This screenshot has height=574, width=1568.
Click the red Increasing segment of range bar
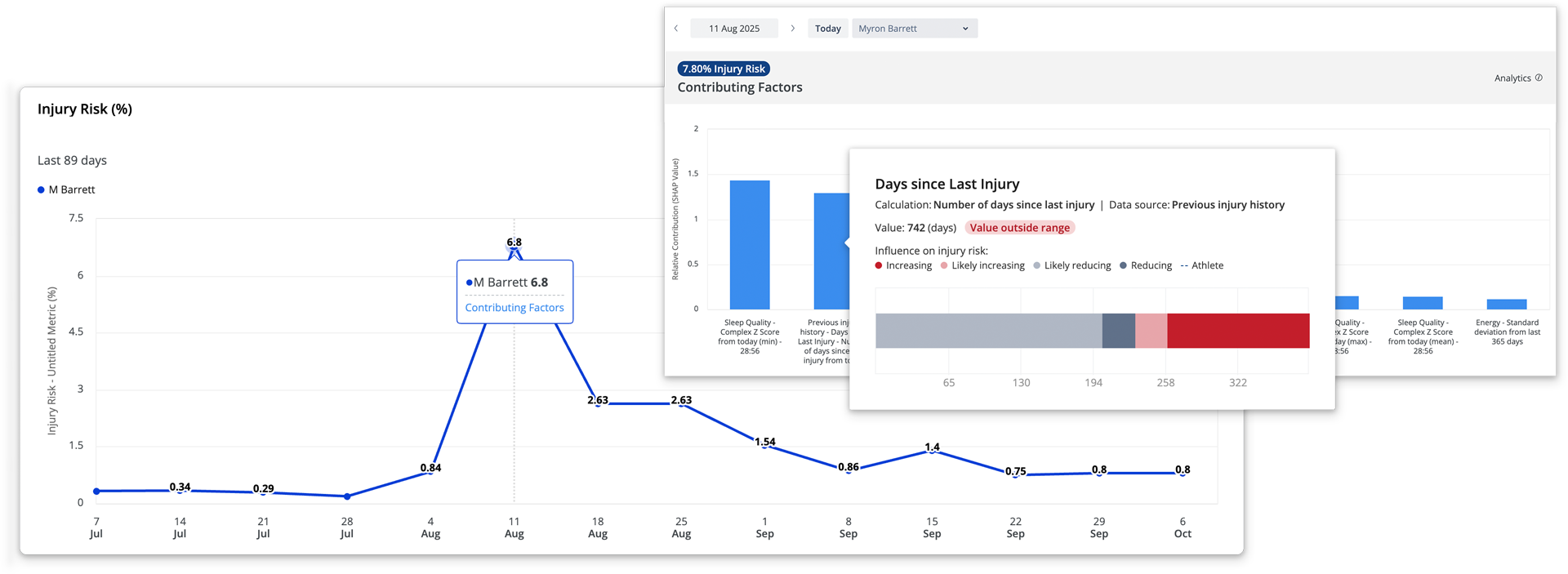[x=1237, y=331]
